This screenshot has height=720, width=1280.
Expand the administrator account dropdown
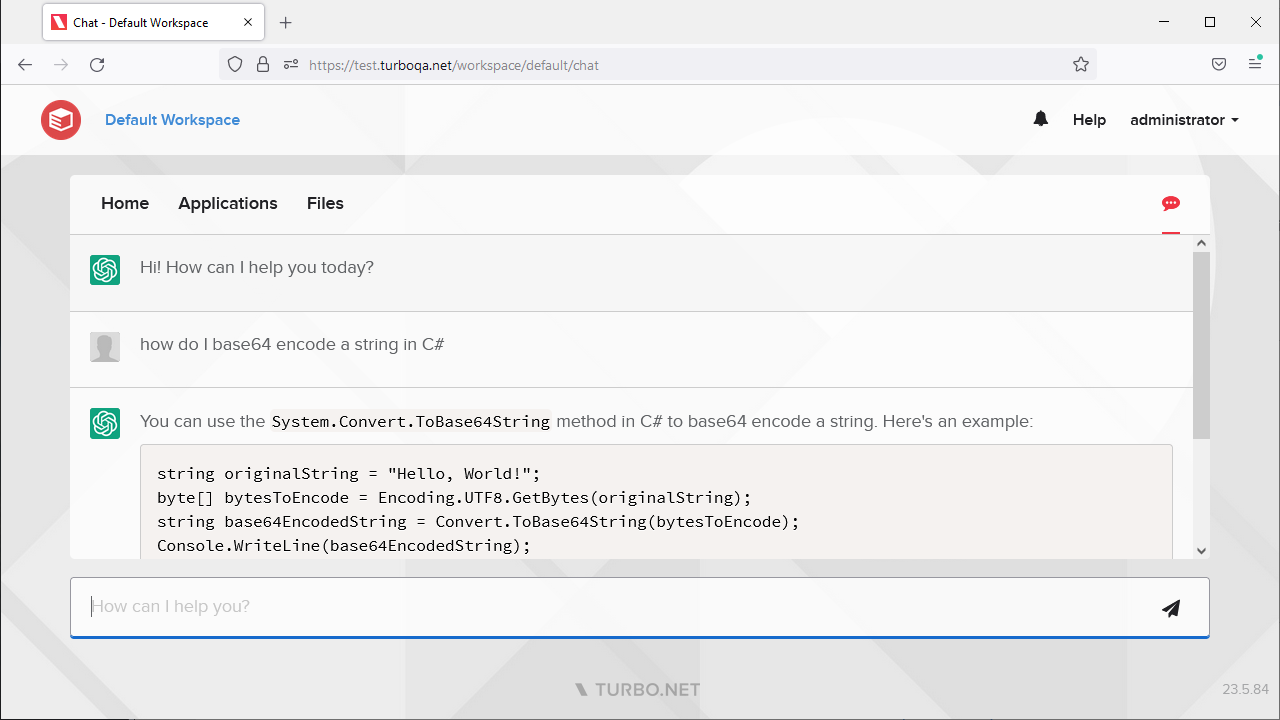point(1184,120)
